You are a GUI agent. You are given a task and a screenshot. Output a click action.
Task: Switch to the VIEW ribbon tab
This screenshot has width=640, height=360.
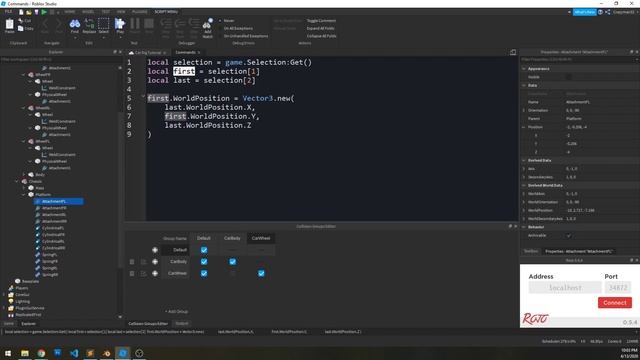point(121,12)
